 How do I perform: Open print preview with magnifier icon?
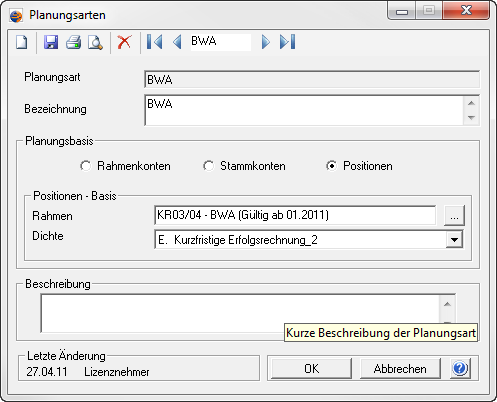(x=95, y=42)
